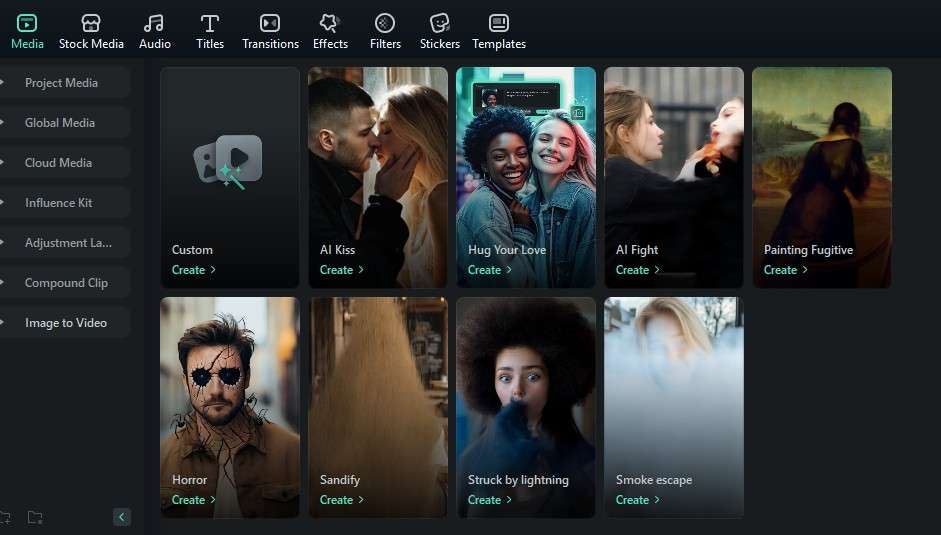Open the Templates icon
This screenshot has height=535, width=941.
coord(499,23)
